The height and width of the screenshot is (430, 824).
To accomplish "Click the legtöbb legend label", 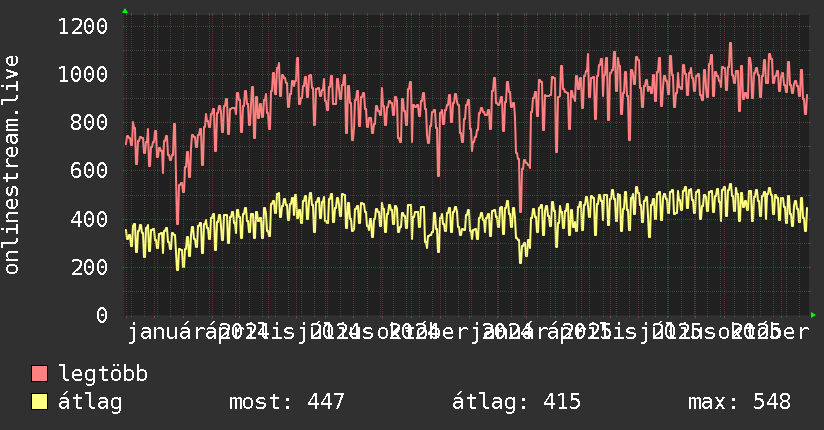I will (x=103, y=373).
